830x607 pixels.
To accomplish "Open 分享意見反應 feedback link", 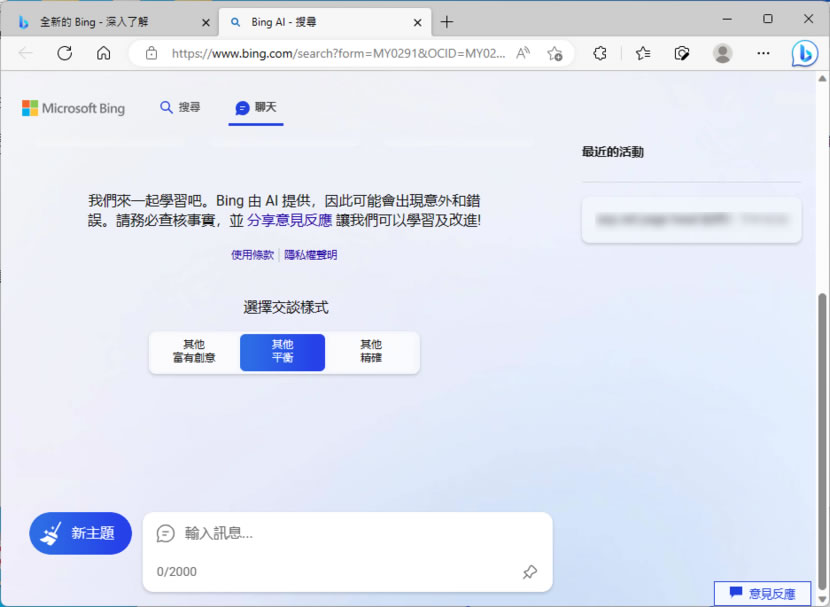I will tap(290, 220).
